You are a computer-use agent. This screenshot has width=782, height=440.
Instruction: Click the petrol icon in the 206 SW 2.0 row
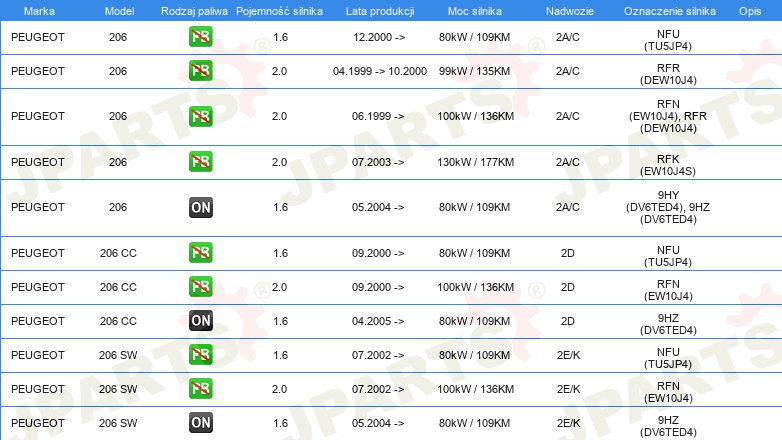point(200,388)
